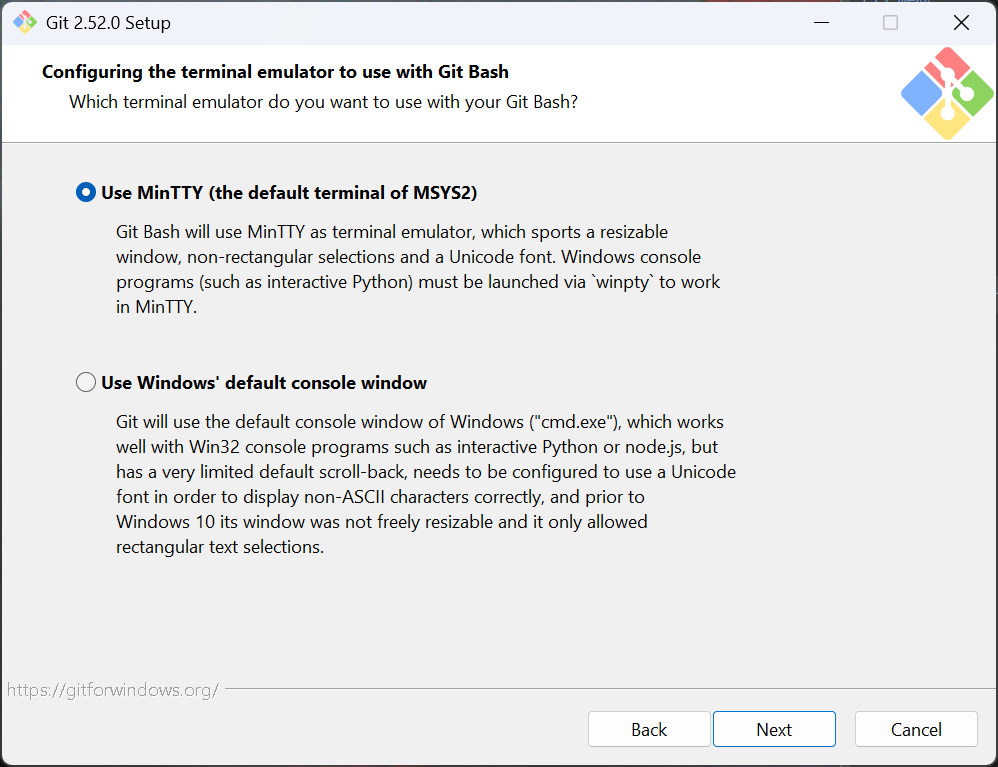Click the separator line beside the gitforwindows URL
The width and height of the screenshot is (998, 767).
610,688
